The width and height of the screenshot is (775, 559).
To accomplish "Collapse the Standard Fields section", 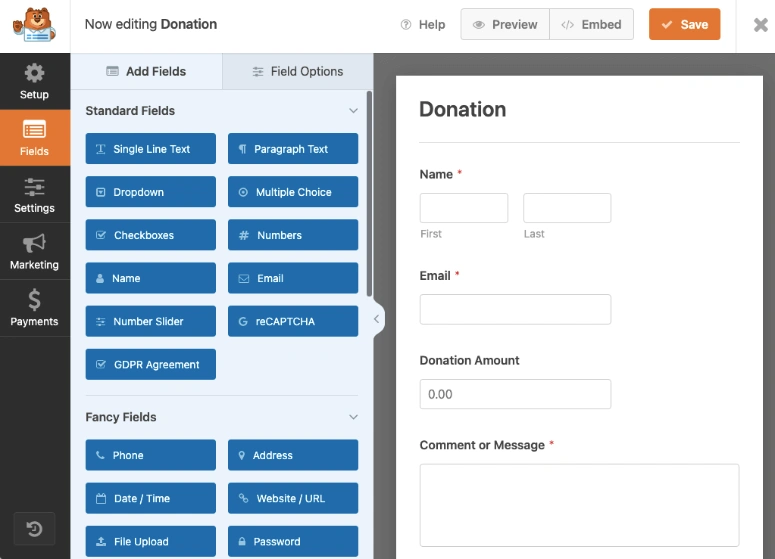I will [x=353, y=111].
